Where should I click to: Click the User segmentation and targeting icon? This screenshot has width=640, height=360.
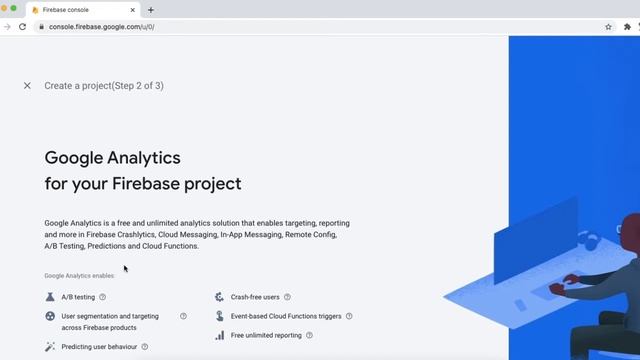pyautogui.click(x=50, y=316)
